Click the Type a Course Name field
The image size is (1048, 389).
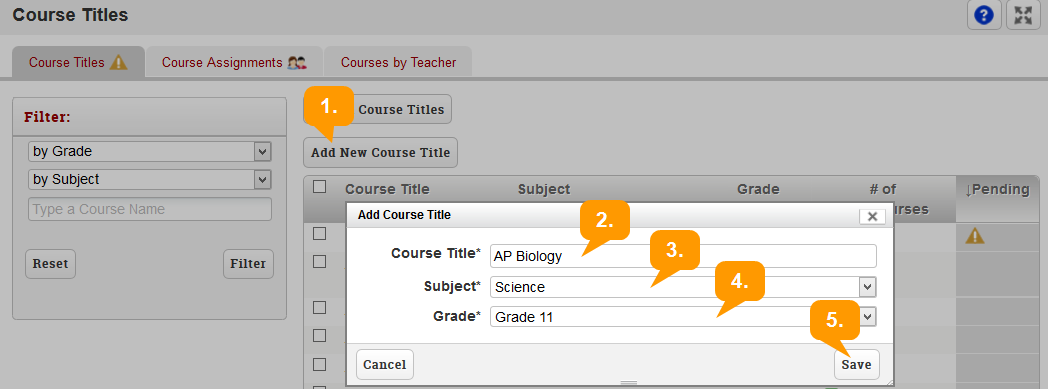click(150, 209)
